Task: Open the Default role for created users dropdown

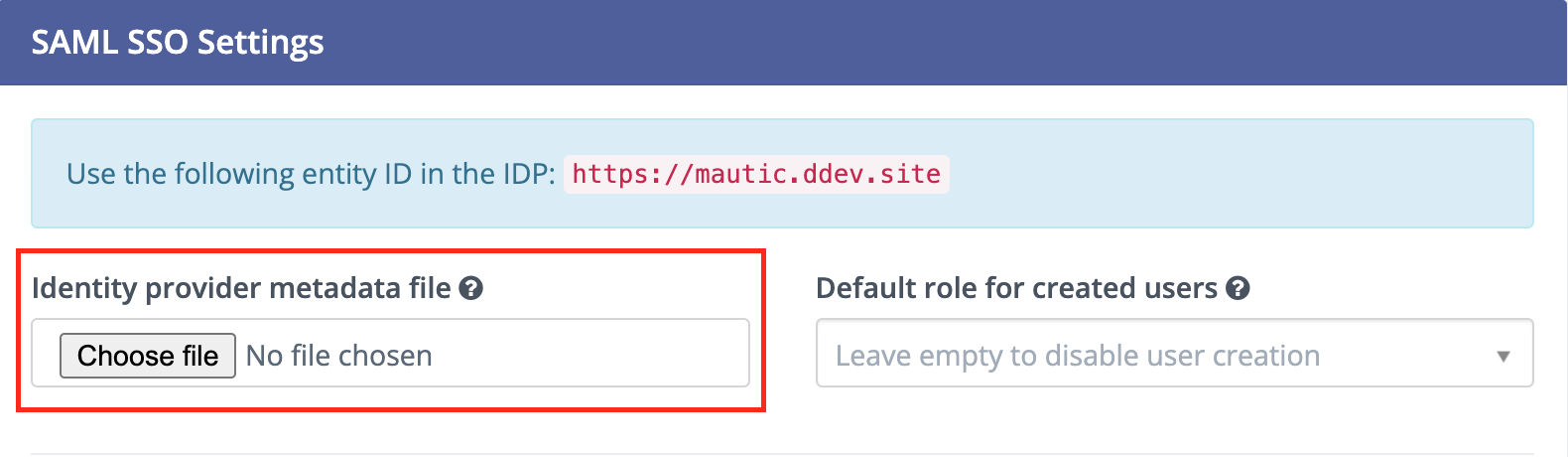Action: coord(1174,354)
